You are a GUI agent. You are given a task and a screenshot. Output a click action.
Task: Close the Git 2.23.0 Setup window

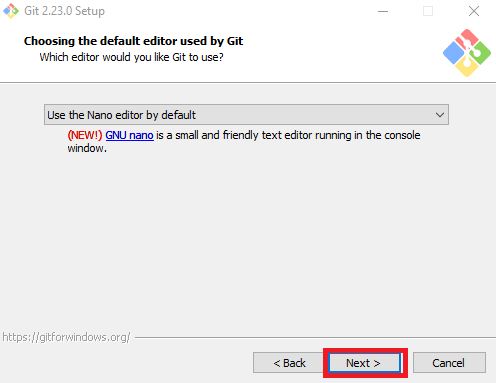click(474, 11)
